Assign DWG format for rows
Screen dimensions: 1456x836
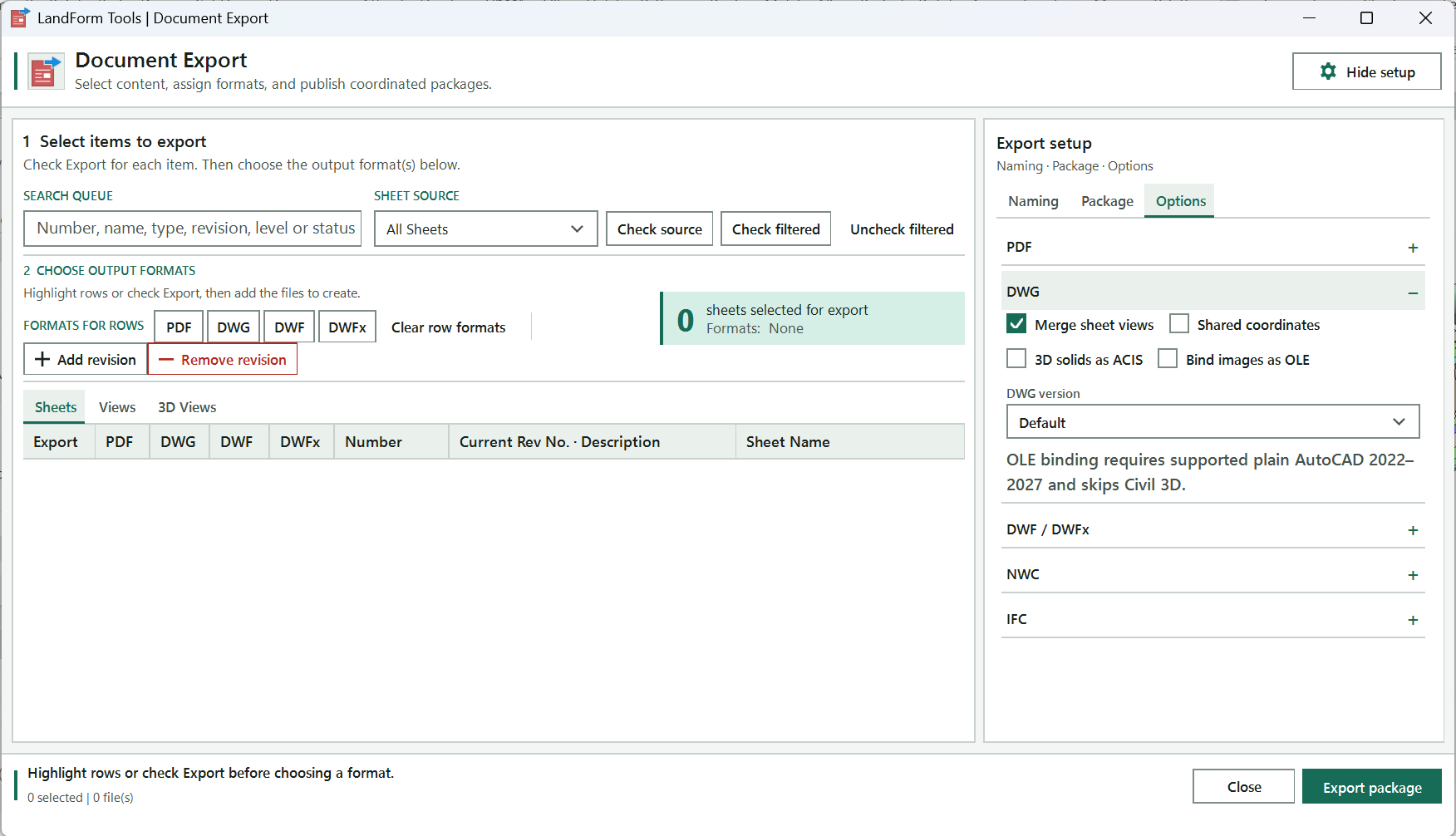[x=234, y=327]
